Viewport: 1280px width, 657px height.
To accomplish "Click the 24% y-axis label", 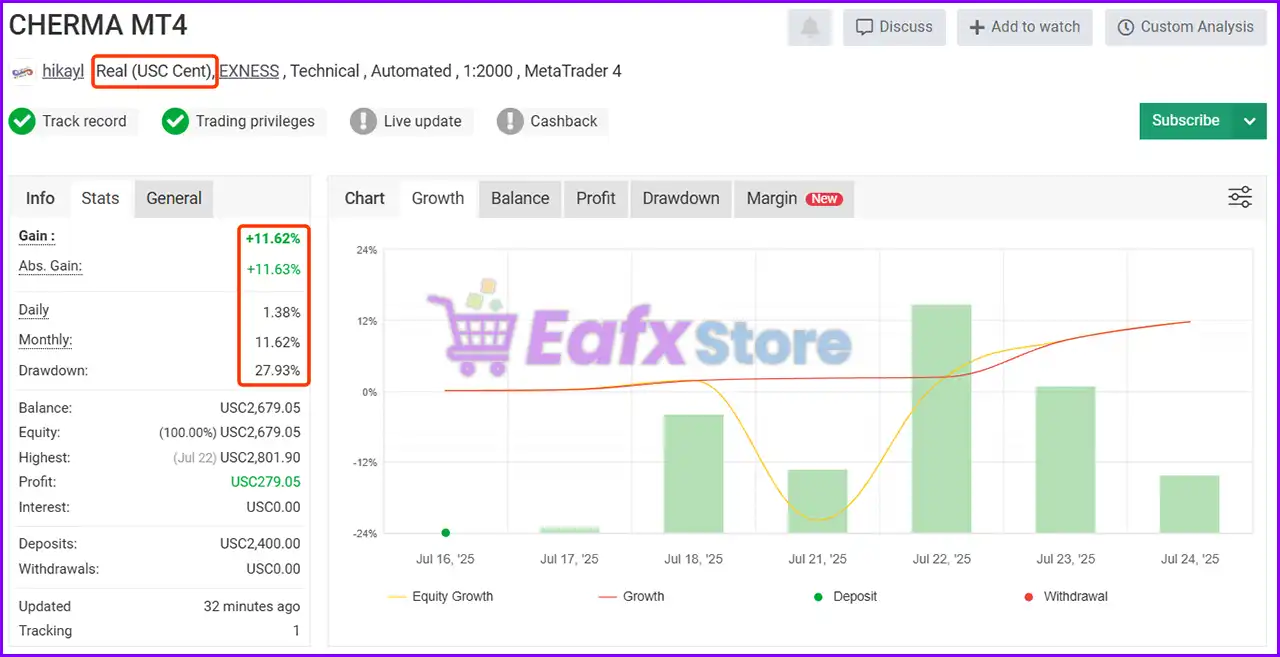I will coord(366,251).
